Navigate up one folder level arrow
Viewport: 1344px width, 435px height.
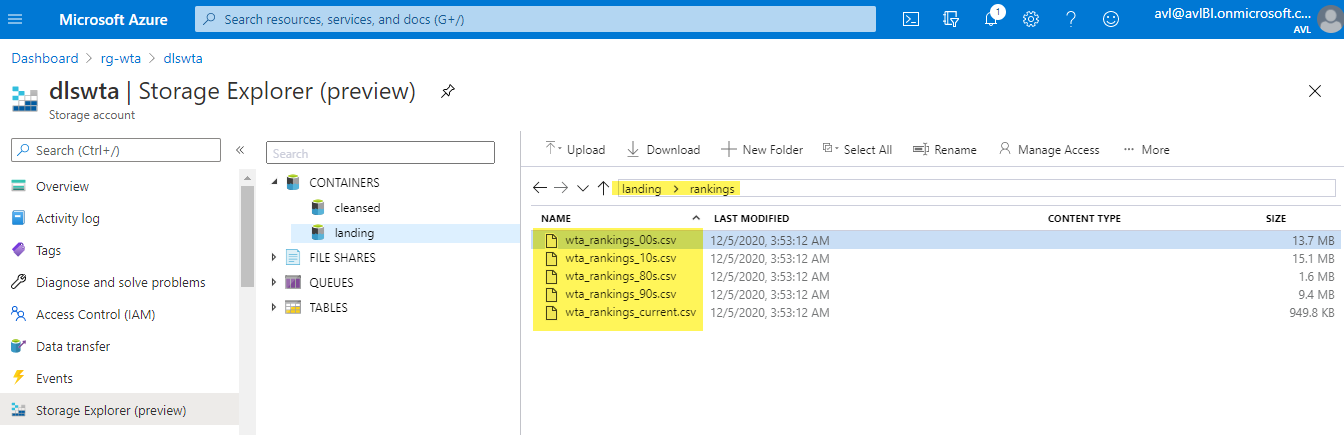(x=603, y=188)
